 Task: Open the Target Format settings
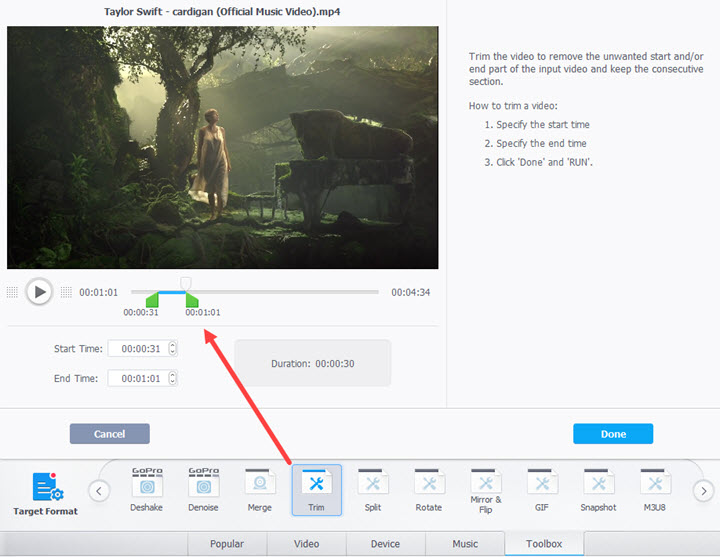tap(45, 494)
